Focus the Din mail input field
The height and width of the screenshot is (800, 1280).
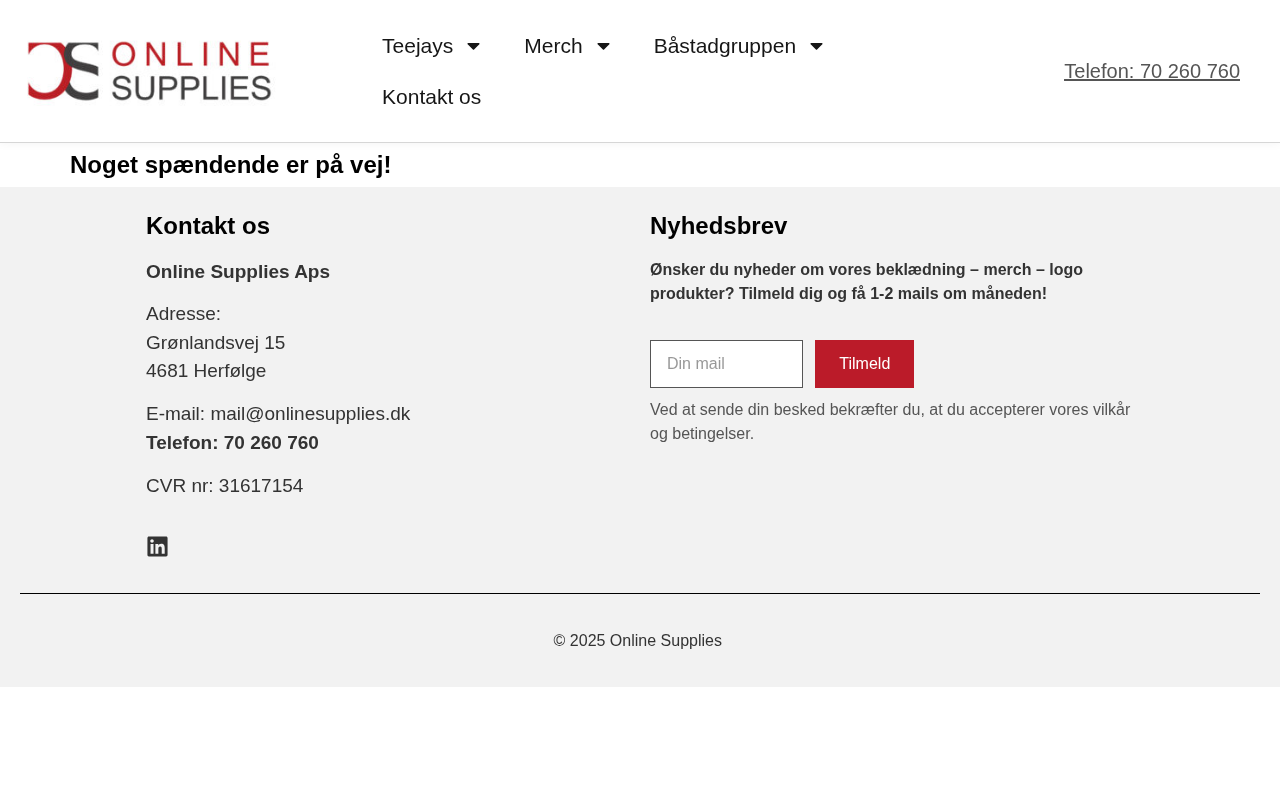[726, 364]
